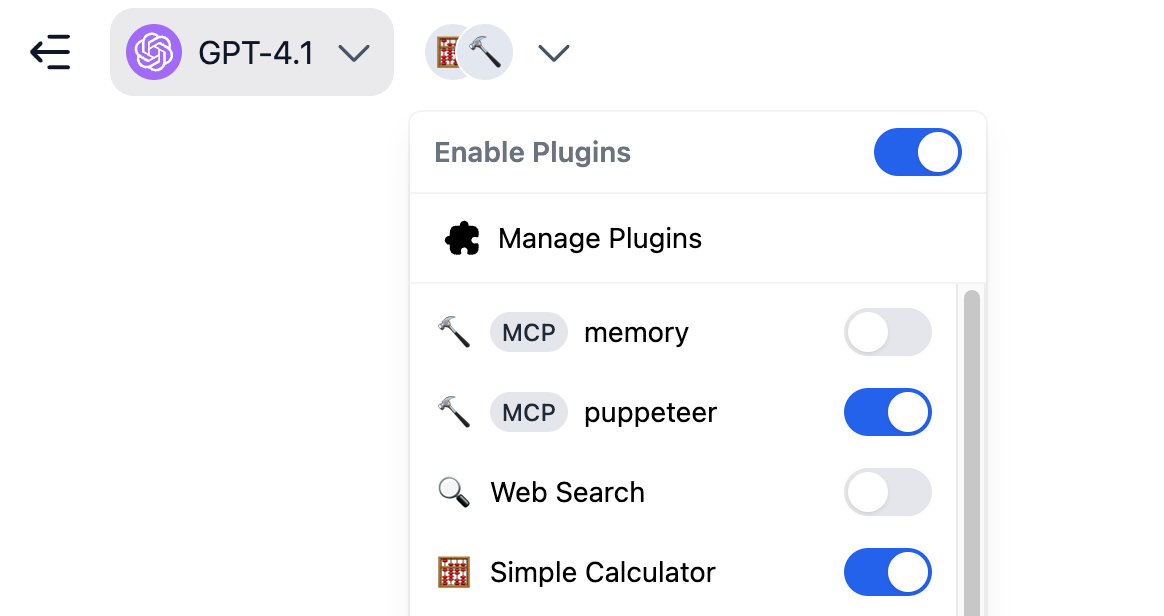Disable the puppeteer plugin toggle
The image size is (1164, 616).
pos(888,412)
